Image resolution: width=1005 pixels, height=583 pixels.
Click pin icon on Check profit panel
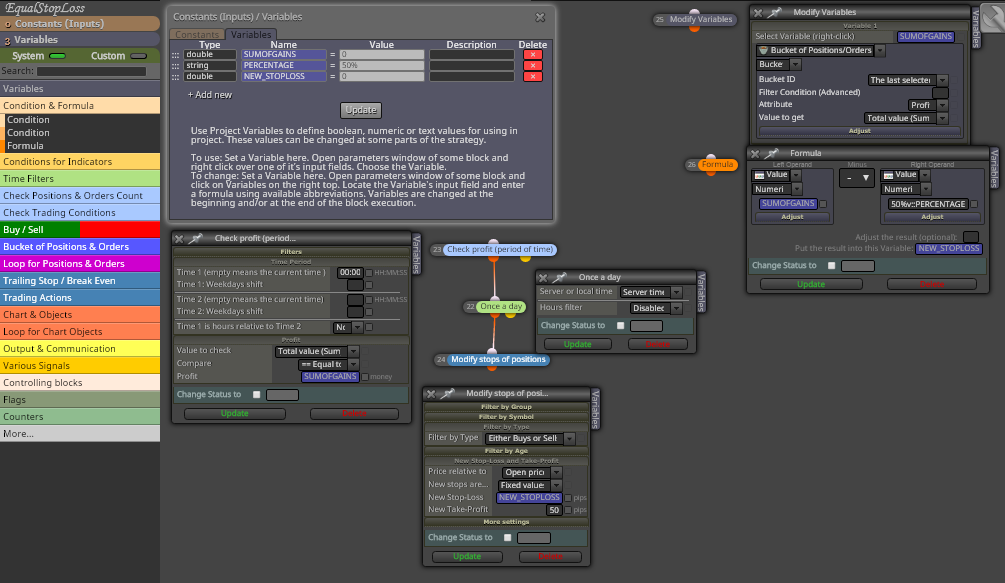(x=195, y=238)
